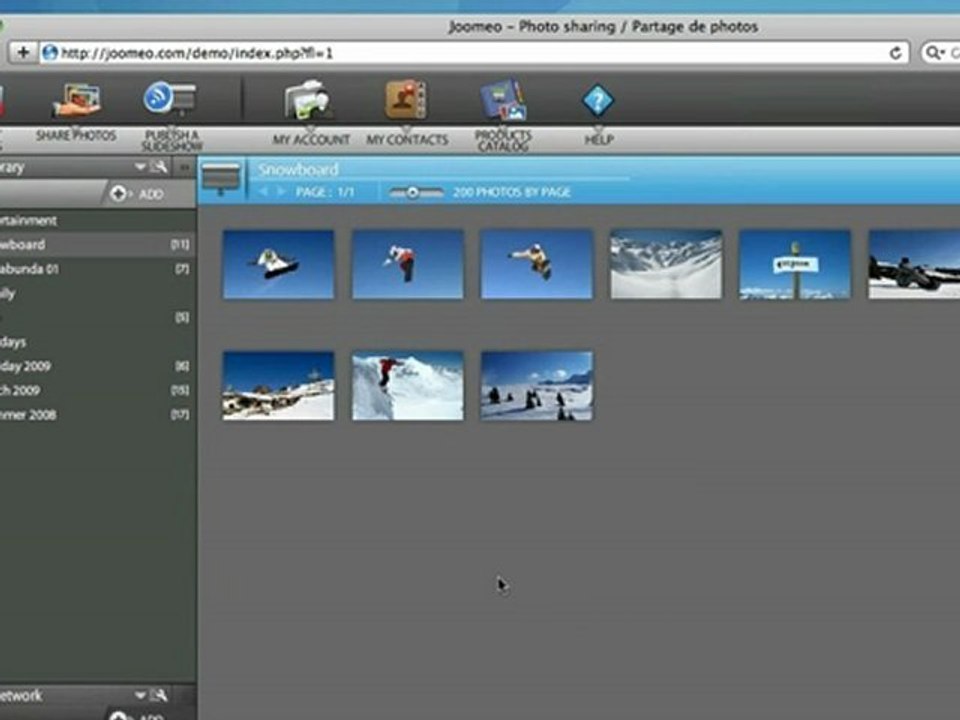Click the Snowboard album title

tap(298, 170)
